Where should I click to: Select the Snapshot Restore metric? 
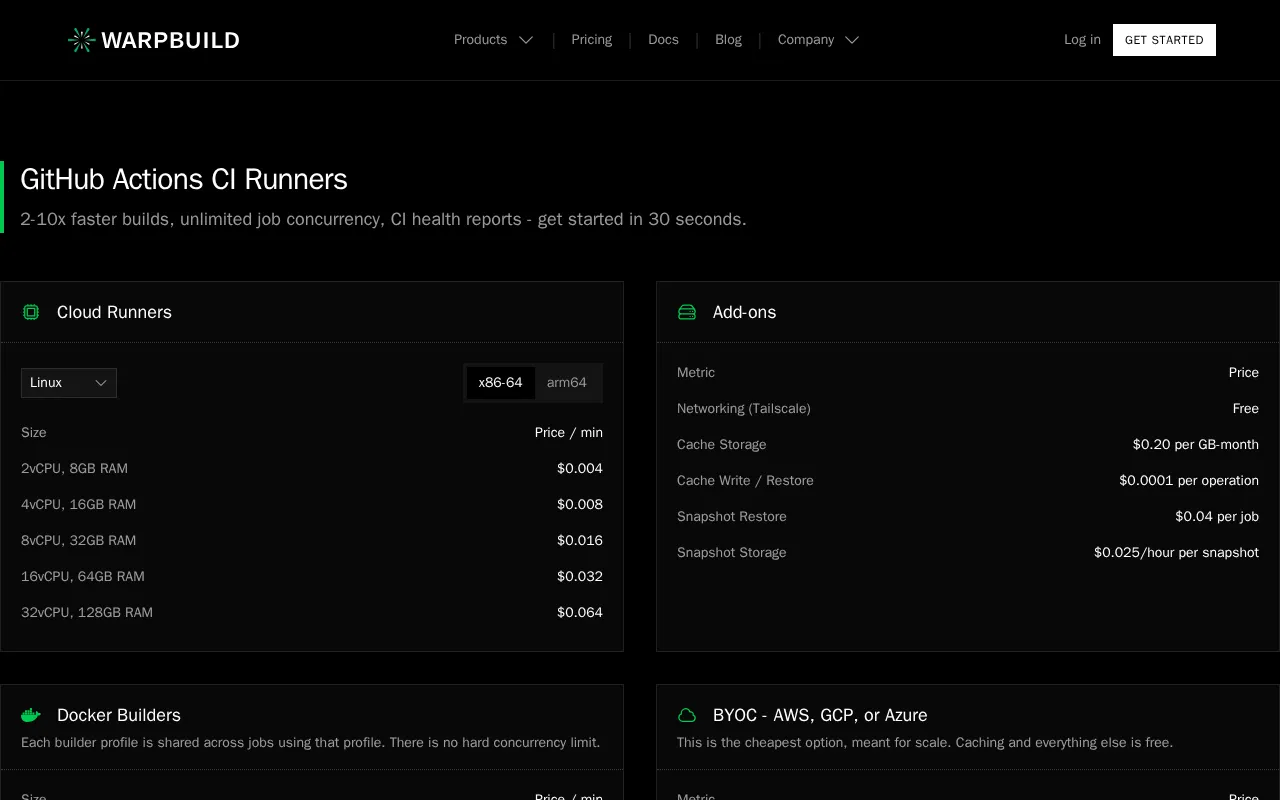pos(732,517)
